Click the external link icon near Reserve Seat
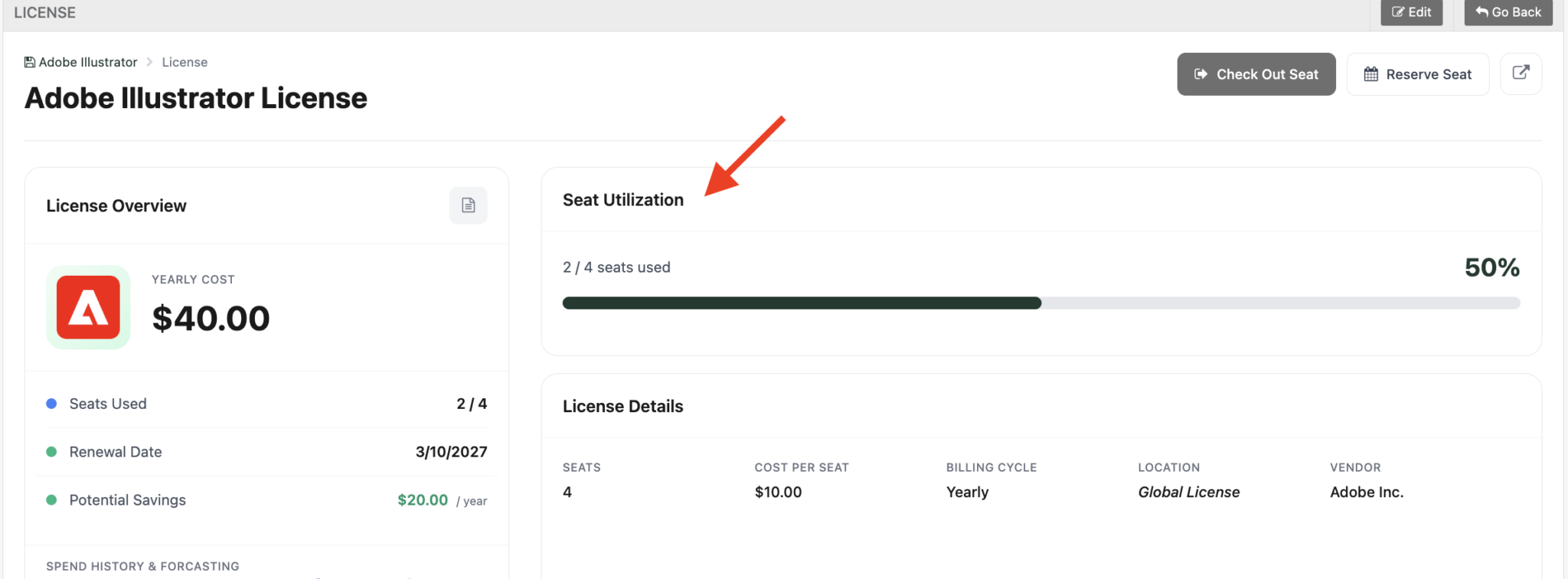 pyautogui.click(x=1521, y=74)
